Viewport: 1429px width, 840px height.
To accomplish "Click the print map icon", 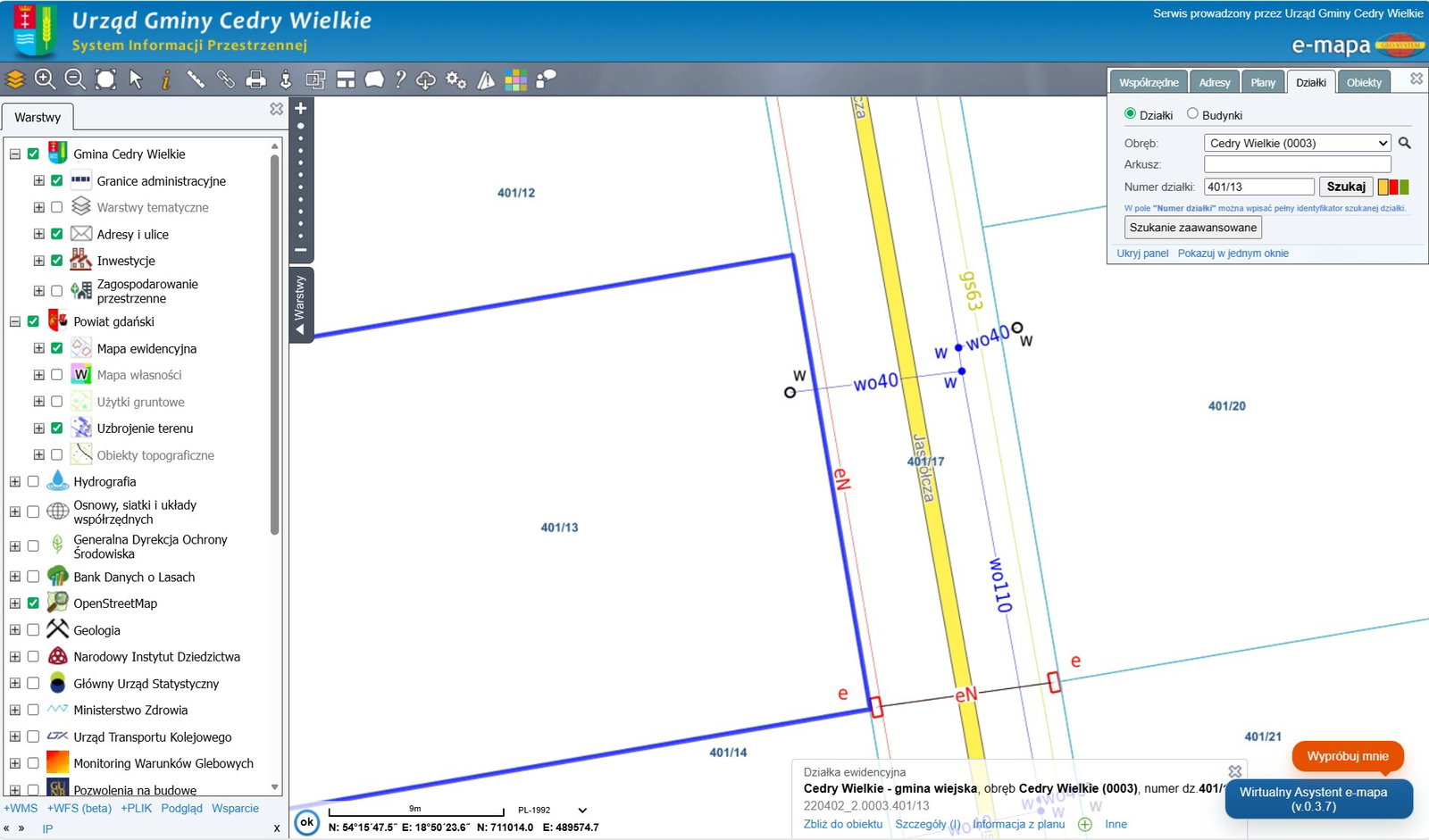I will tap(255, 79).
